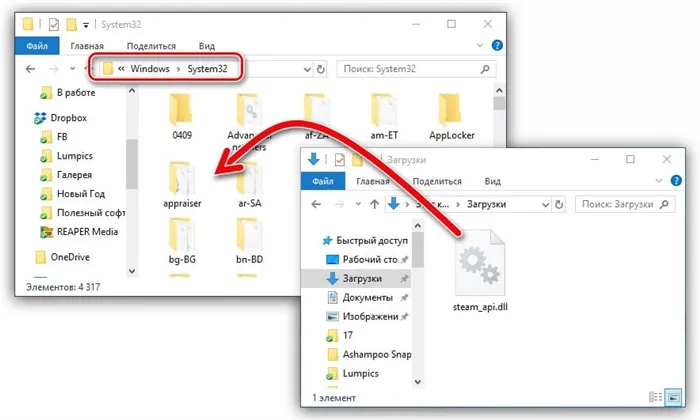Click Back arrow in Загрузки window
This screenshot has height=420, width=700.
[316, 204]
